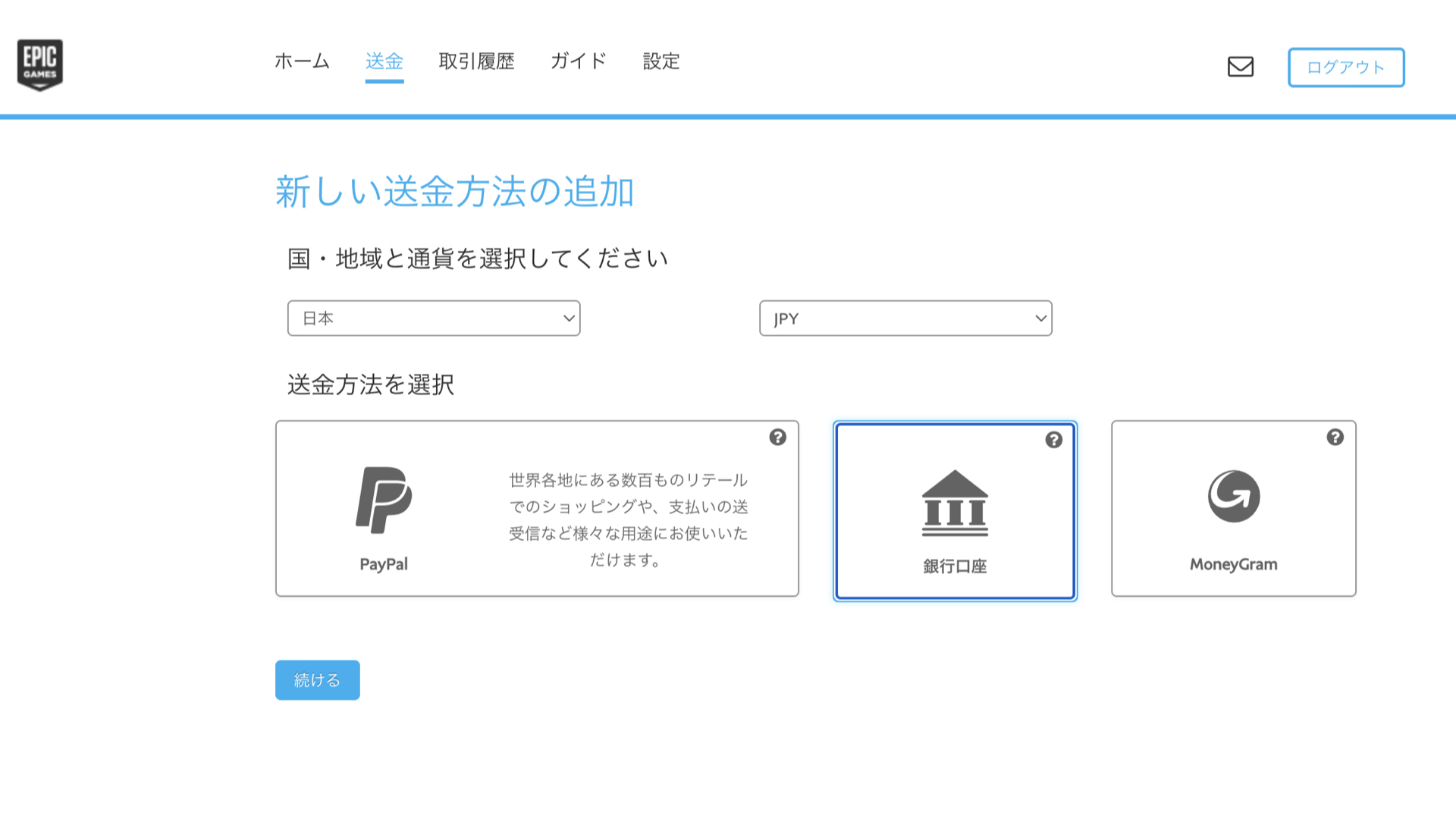Click the ログアウト button
Viewport: 1456px width, 819px height.
(1345, 67)
